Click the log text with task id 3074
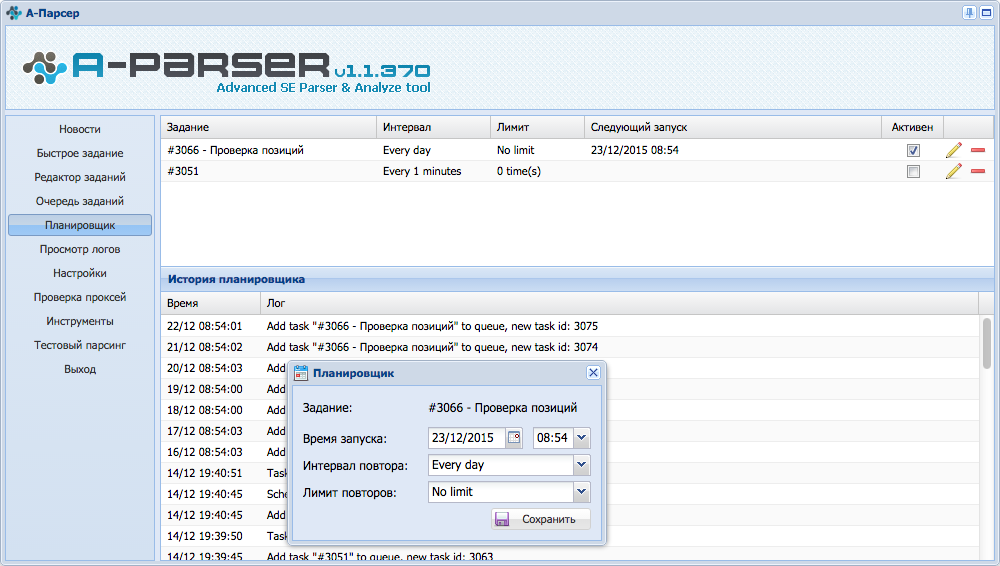This screenshot has height=566, width=1000. 432,347
